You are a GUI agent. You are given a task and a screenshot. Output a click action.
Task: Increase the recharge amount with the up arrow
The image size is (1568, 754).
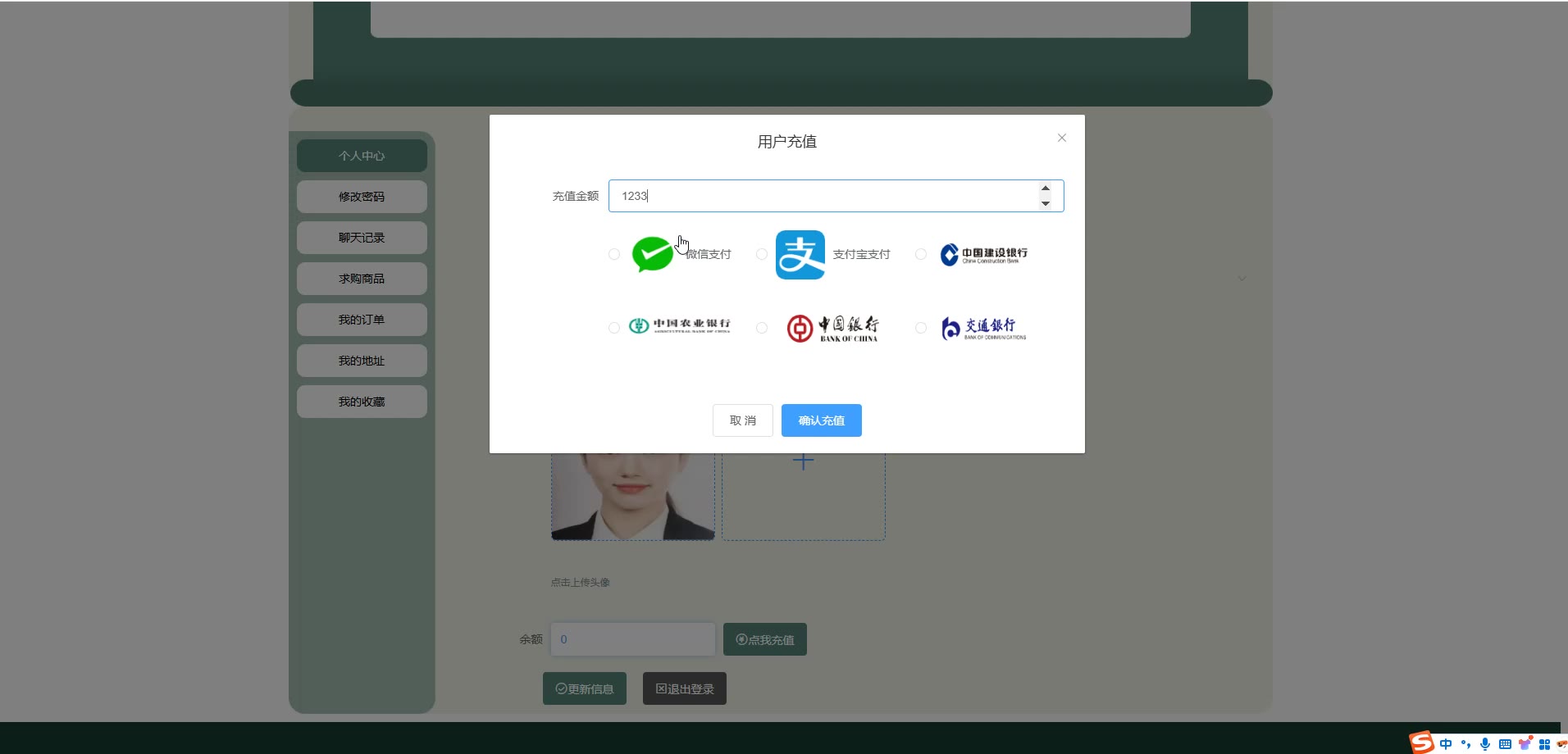(x=1046, y=188)
